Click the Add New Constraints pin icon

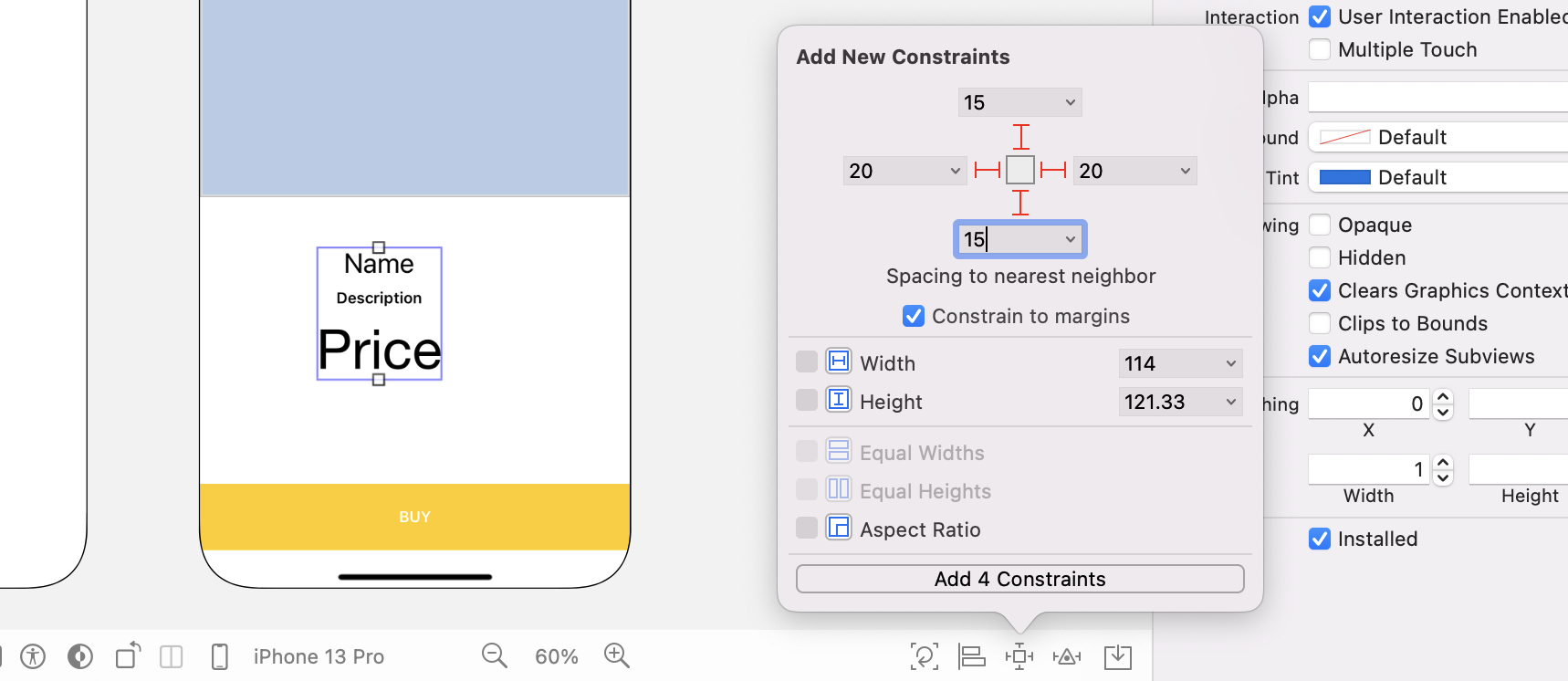(x=1019, y=656)
